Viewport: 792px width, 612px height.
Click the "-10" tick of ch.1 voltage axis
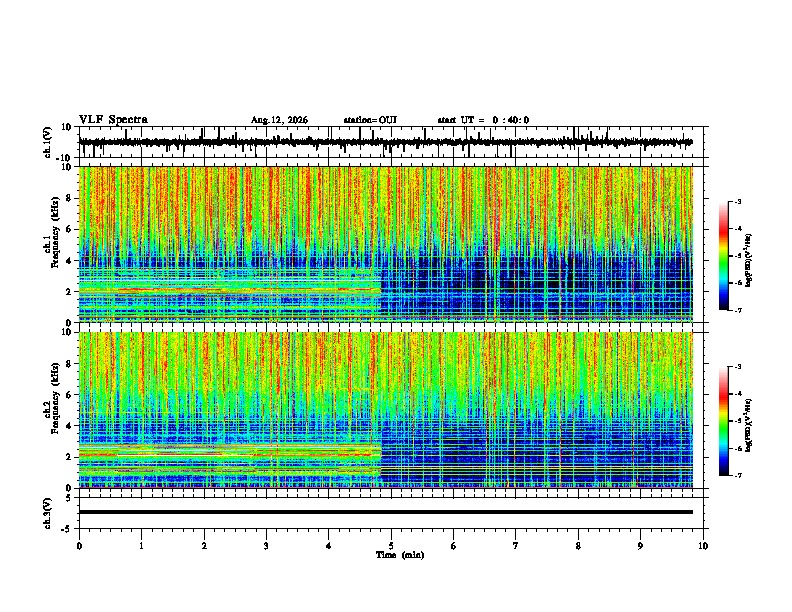click(65, 158)
